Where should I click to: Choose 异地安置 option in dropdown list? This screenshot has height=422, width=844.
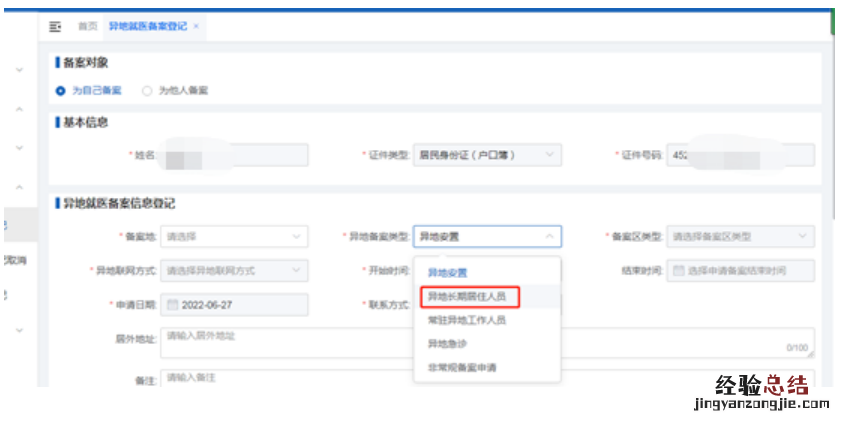[448, 272]
